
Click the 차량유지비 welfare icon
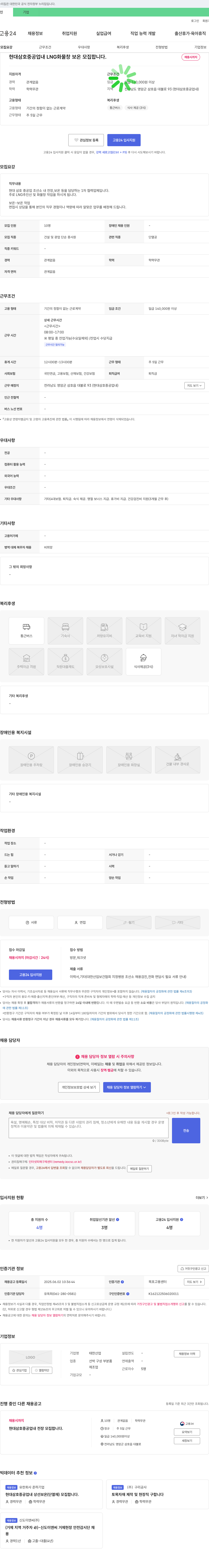tap(104, 631)
